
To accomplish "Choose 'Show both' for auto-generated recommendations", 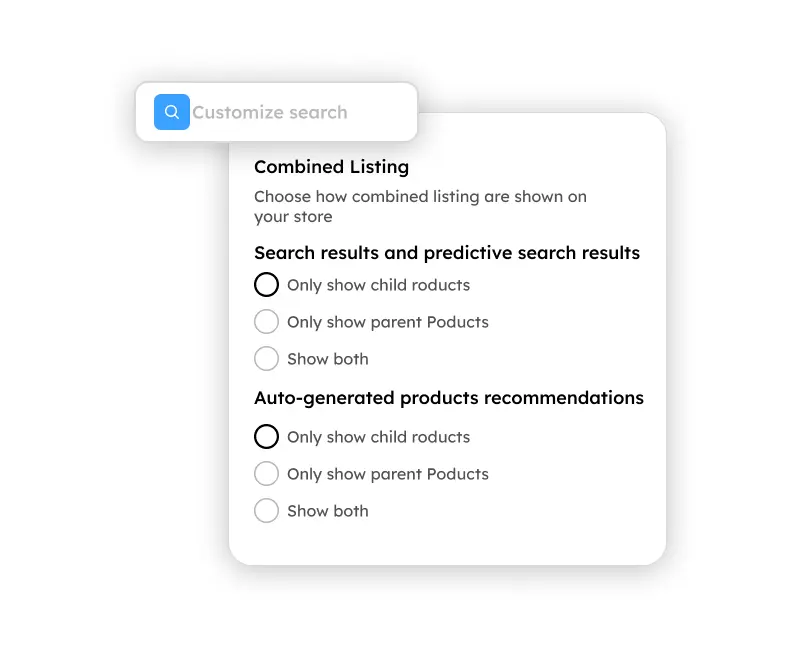I will pos(266,510).
